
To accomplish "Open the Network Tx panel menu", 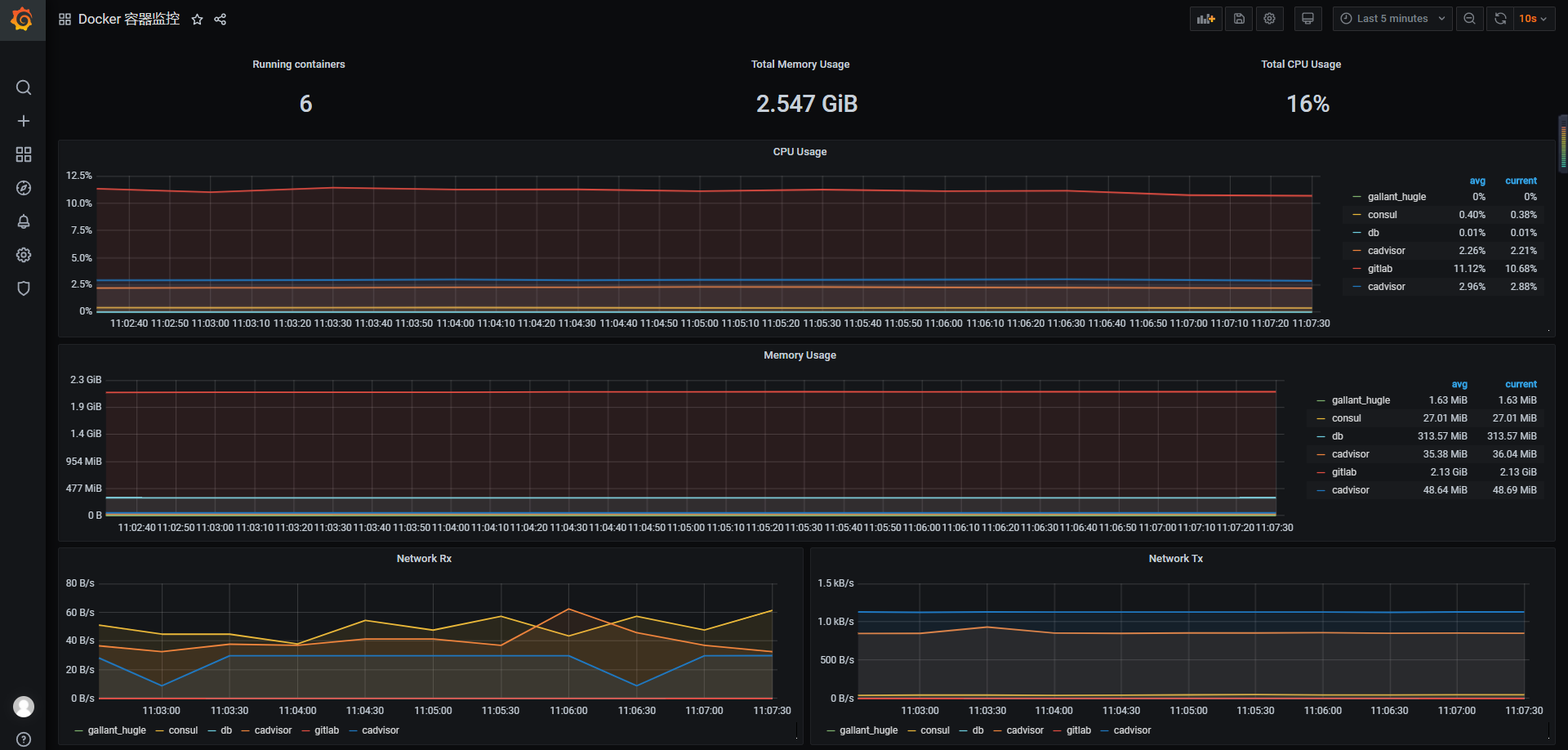I will (x=1175, y=558).
